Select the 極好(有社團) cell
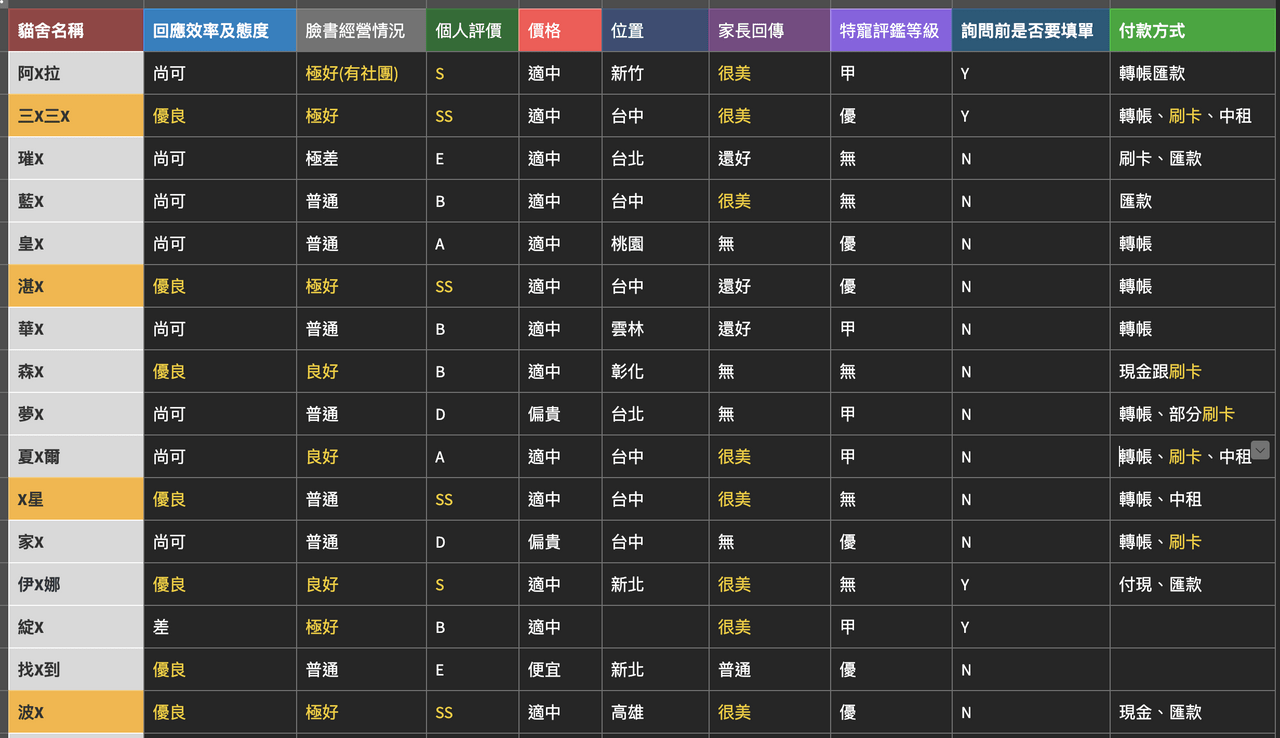This screenshot has width=1280, height=738. (361, 73)
